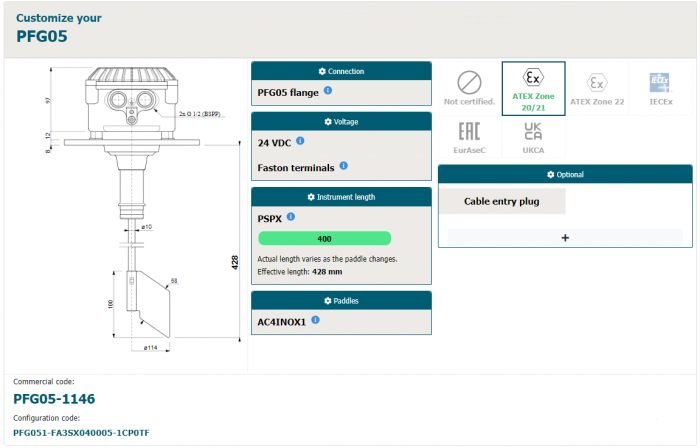Expand the Paddles section header

pyautogui.click(x=341, y=300)
